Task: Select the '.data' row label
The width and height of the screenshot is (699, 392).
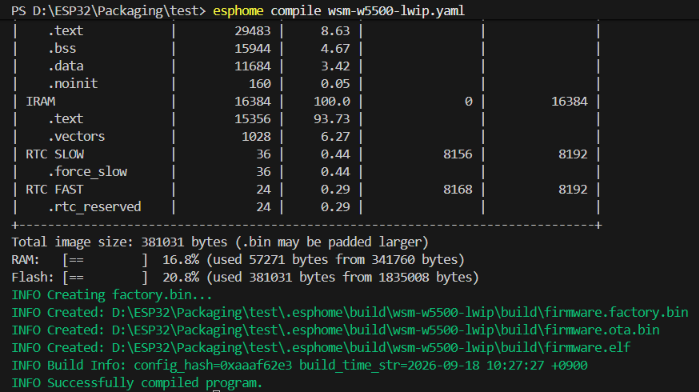Action: click(x=66, y=66)
